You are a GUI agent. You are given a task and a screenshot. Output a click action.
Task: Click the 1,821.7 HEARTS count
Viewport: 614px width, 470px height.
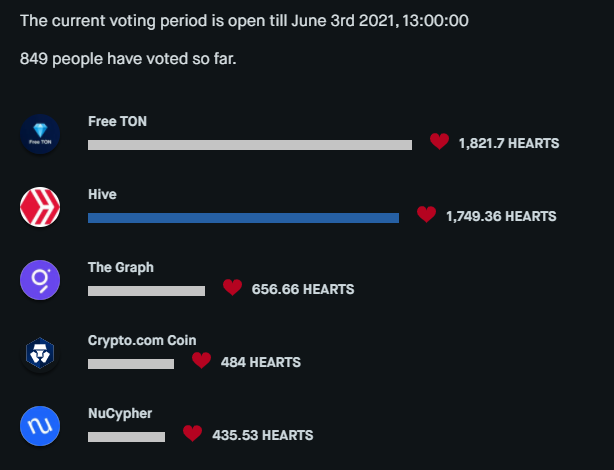click(508, 143)
